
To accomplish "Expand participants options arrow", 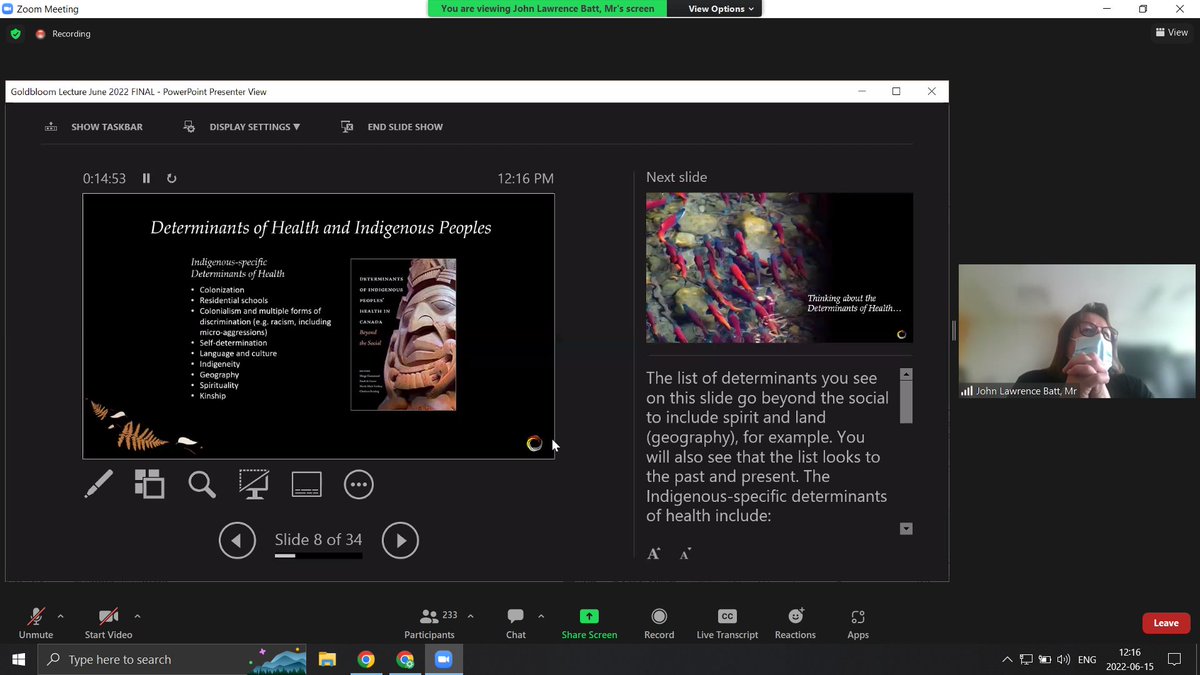I will [x=471, y=616].
